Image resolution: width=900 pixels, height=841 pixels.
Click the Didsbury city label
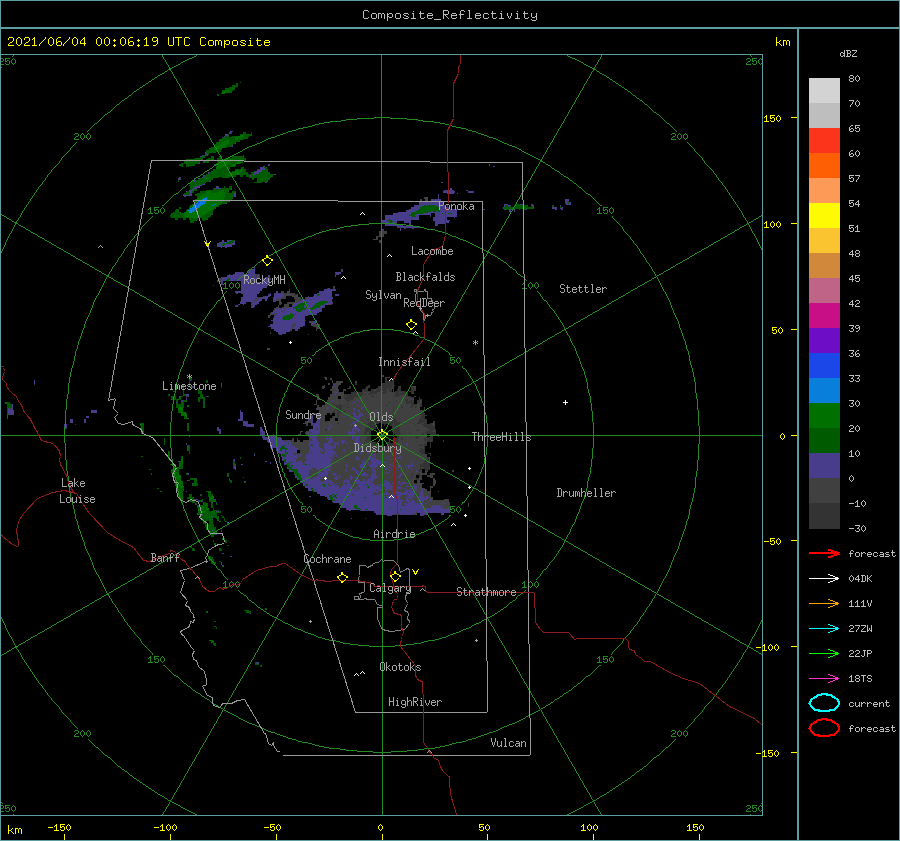pos(378,448)
